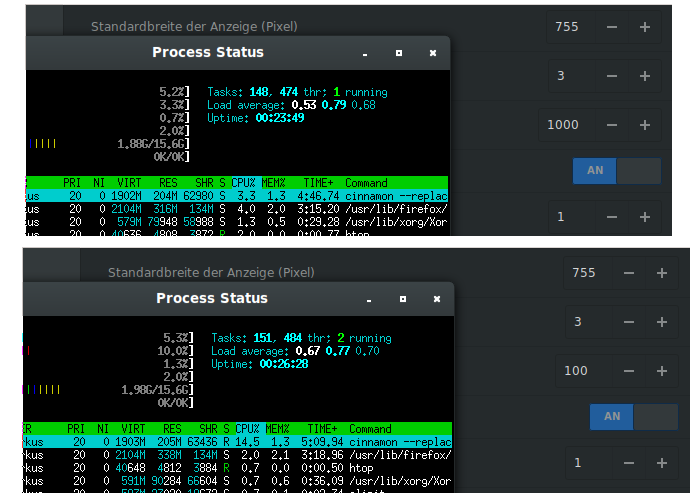Screen dimensions: 700x500
Task: Plus button for value 1 beside the 0:00.50 htop row
Action: pyautogui.click(x=662, y=463)
